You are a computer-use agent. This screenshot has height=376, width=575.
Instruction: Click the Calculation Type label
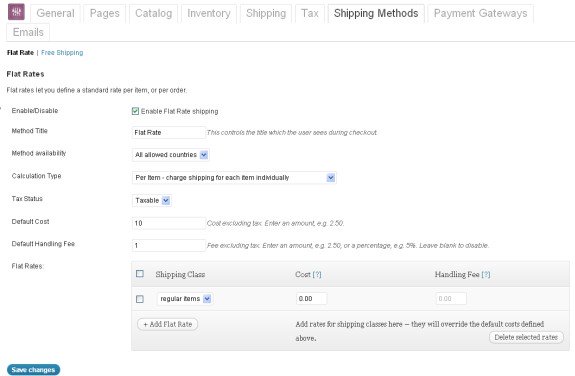(36, 176)
